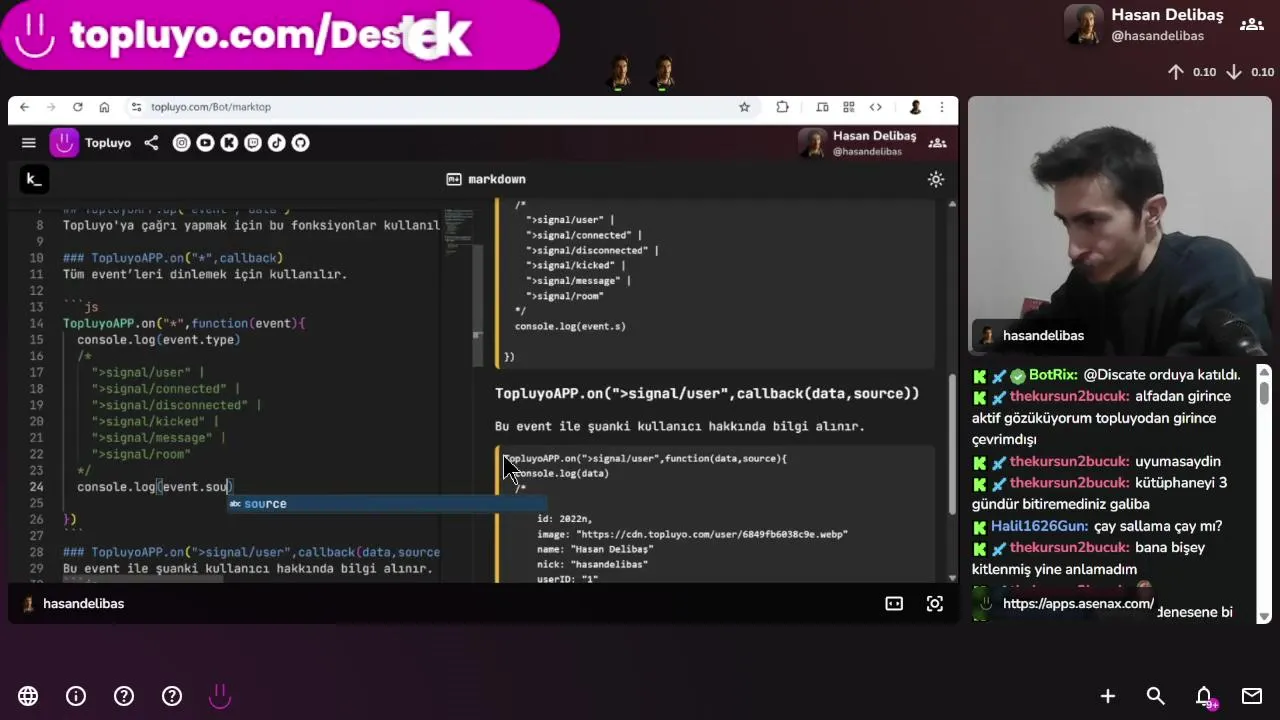The image size is (1280, 720).
Task: Open the first question mark help icon
Action: point(124,696)
